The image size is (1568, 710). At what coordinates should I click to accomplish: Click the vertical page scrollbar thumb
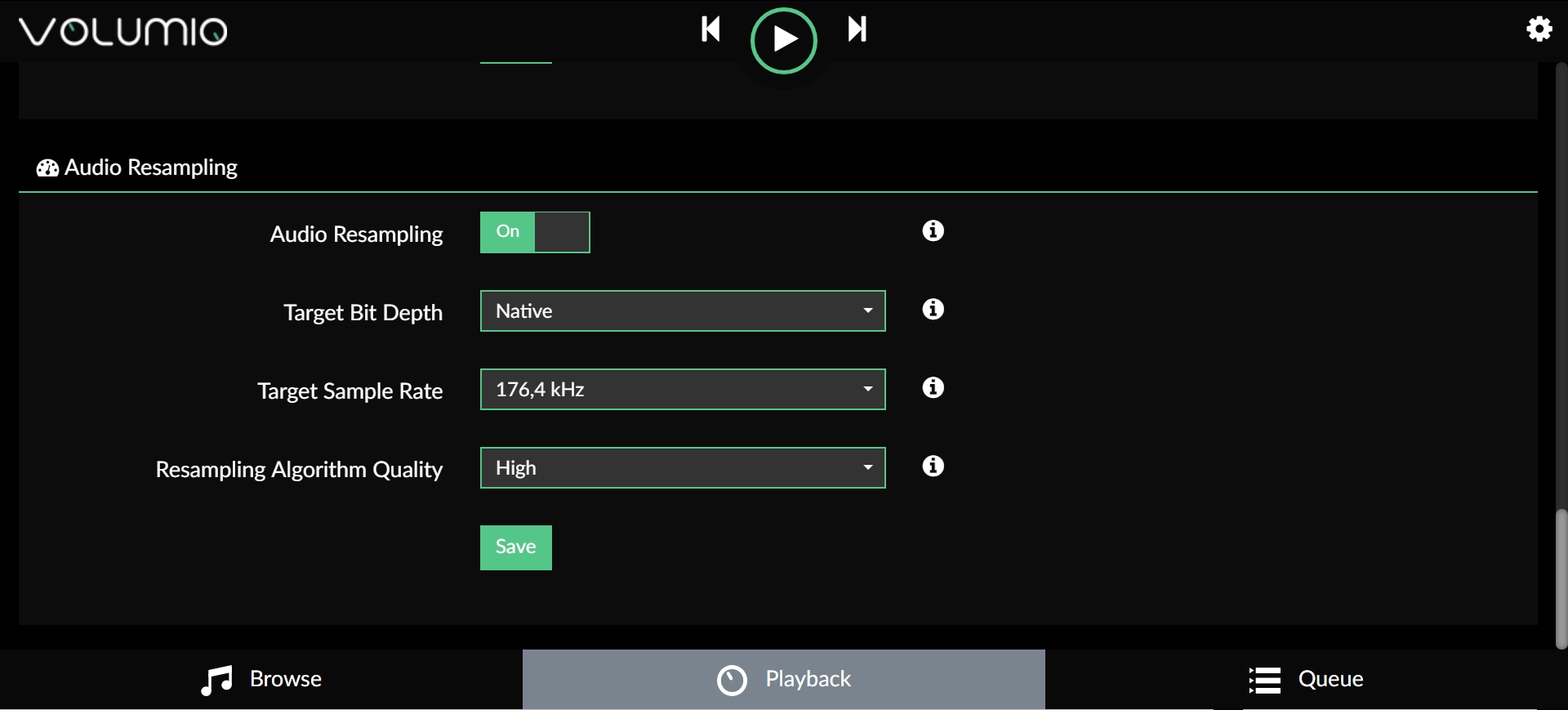(1561, 578)
